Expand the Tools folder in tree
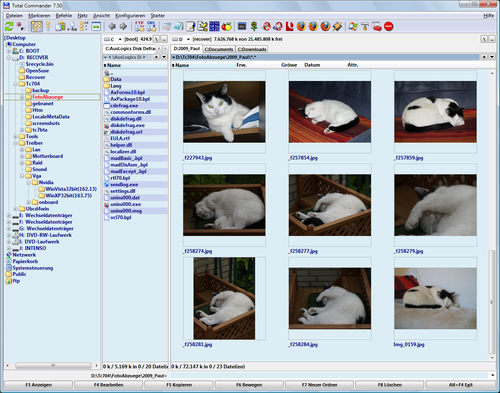The width and height of the screenshot is (500, 393). click(x=15, y=136)
